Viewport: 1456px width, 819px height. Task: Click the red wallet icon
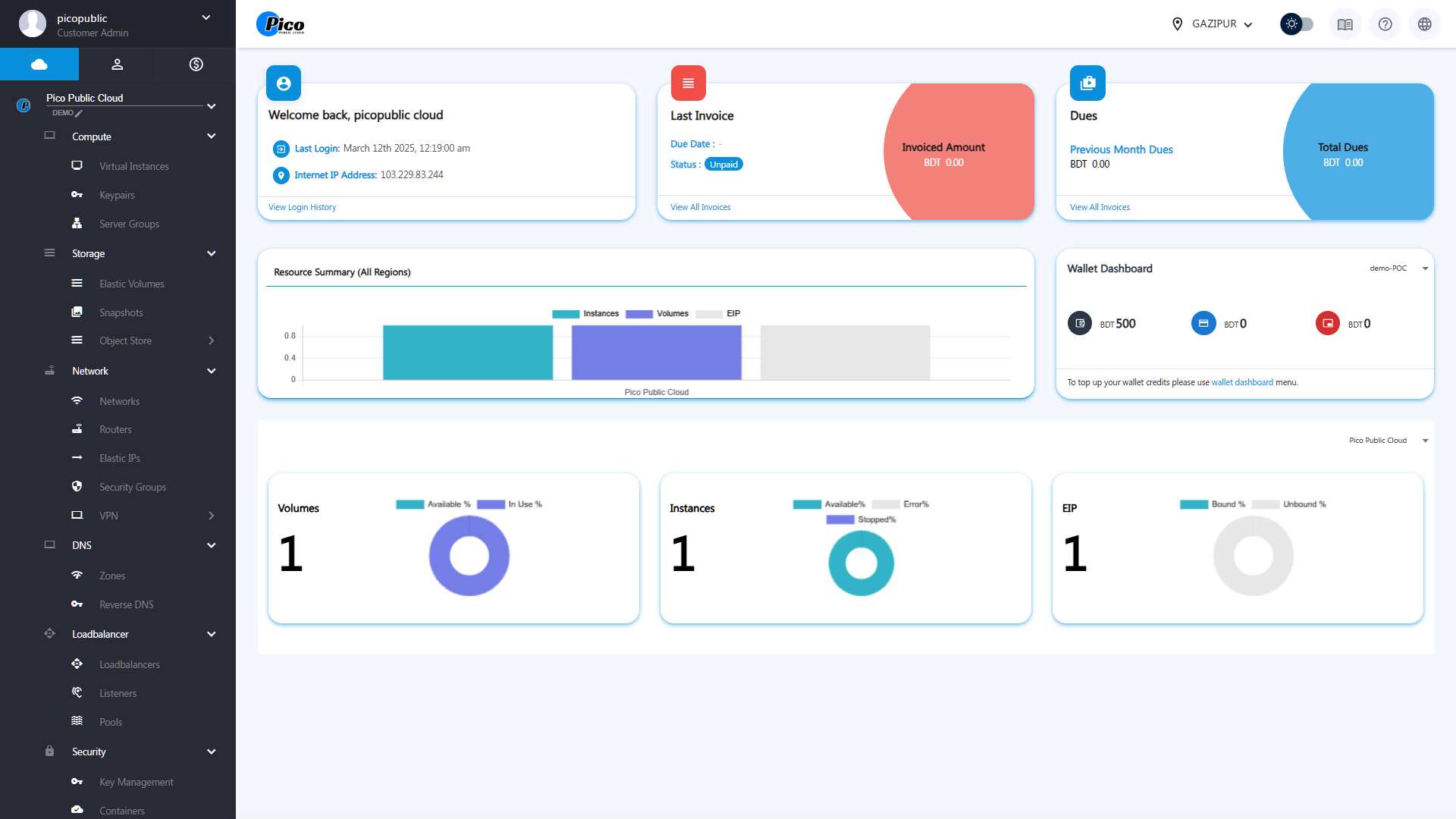tap(1327, 324)
